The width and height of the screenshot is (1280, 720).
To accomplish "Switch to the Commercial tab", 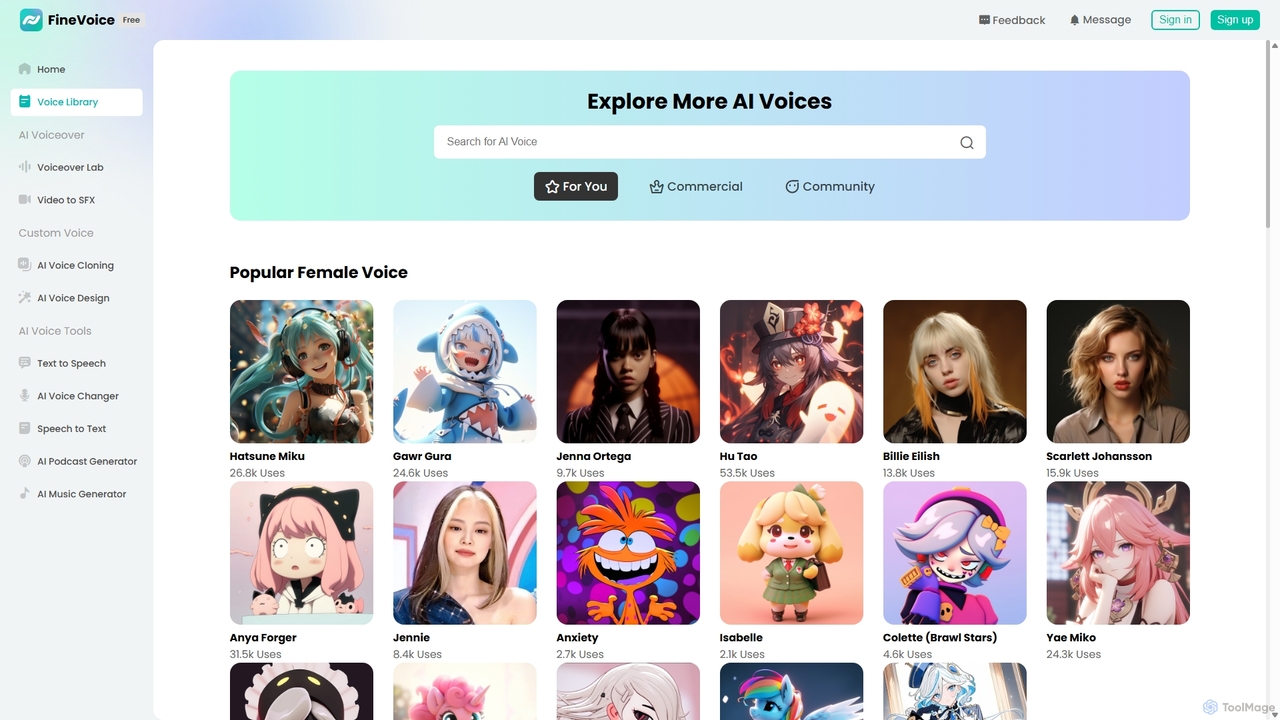I will pyautogui.click(x=696, y=186).
